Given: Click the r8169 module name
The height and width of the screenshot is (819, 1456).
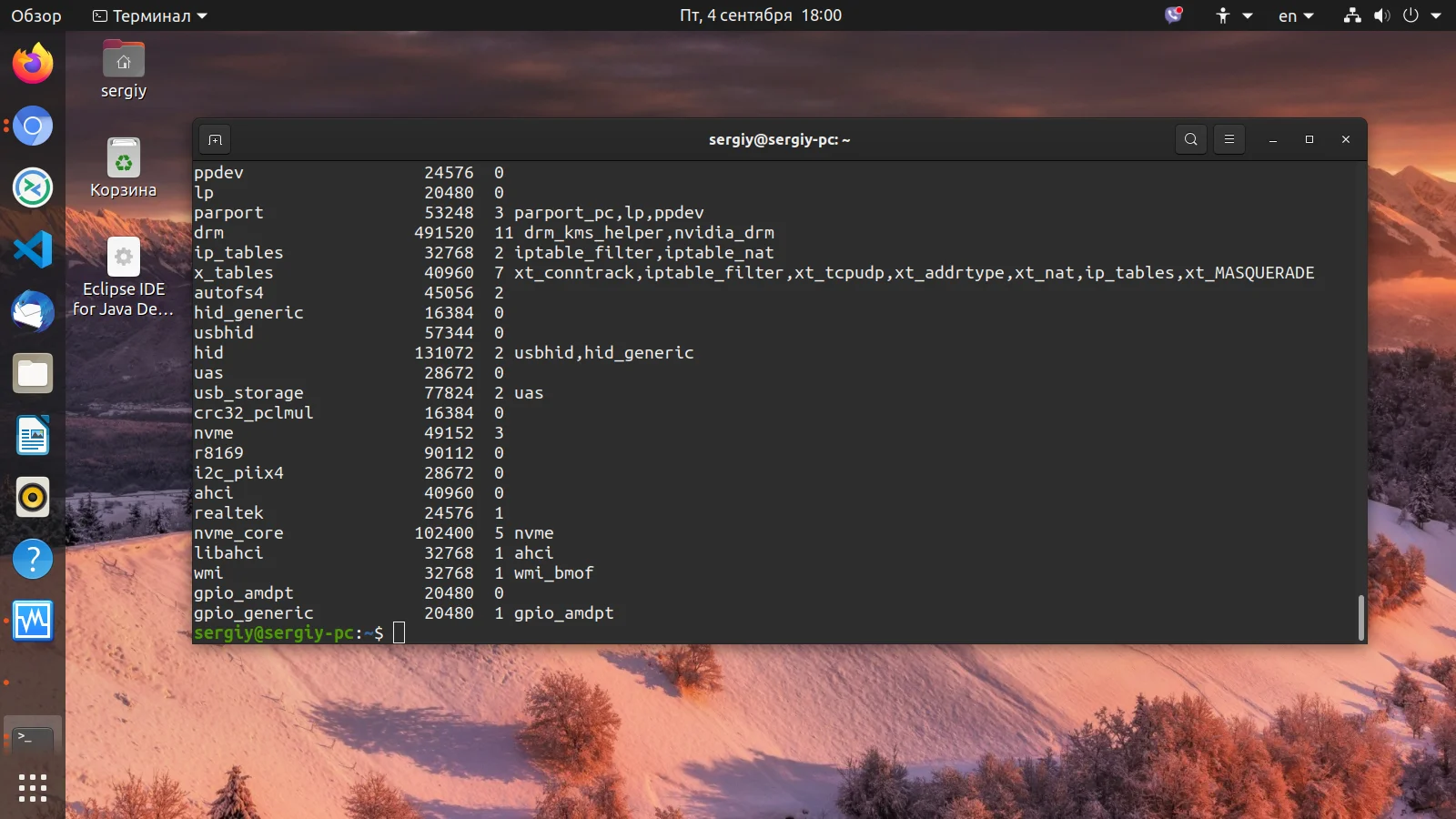Looking at the screenshot, I should (218, 453).
